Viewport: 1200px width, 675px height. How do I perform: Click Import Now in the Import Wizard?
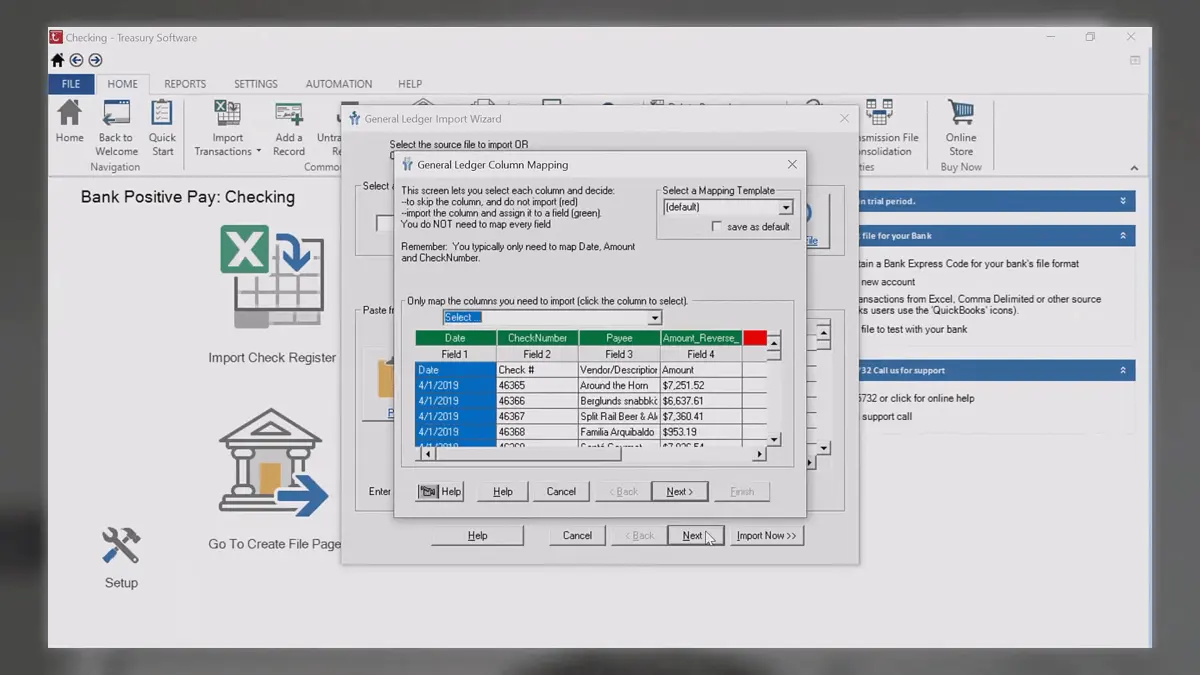pos(767,536)
